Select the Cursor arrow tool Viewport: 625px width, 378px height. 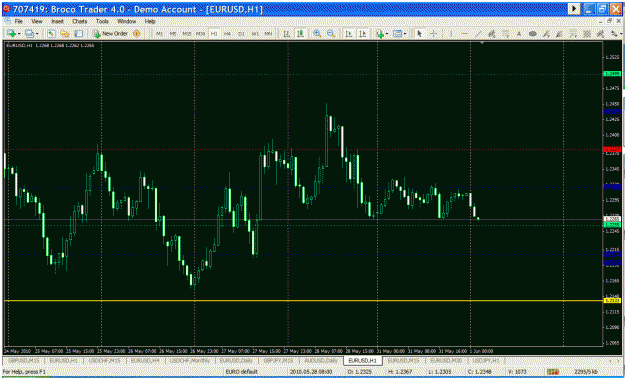419,34
